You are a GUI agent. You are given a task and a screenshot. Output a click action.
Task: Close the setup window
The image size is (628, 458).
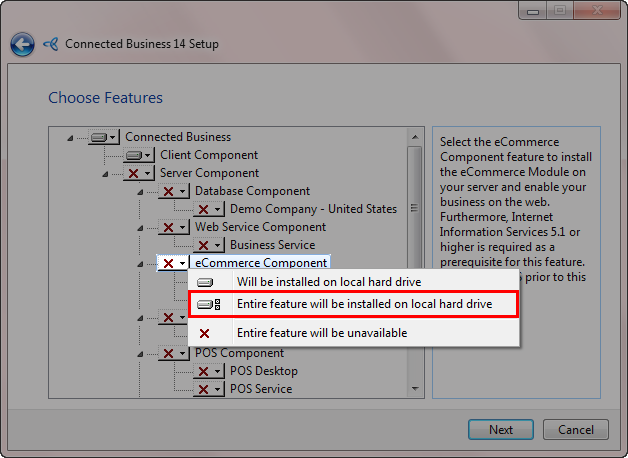[x=597, y=10]
